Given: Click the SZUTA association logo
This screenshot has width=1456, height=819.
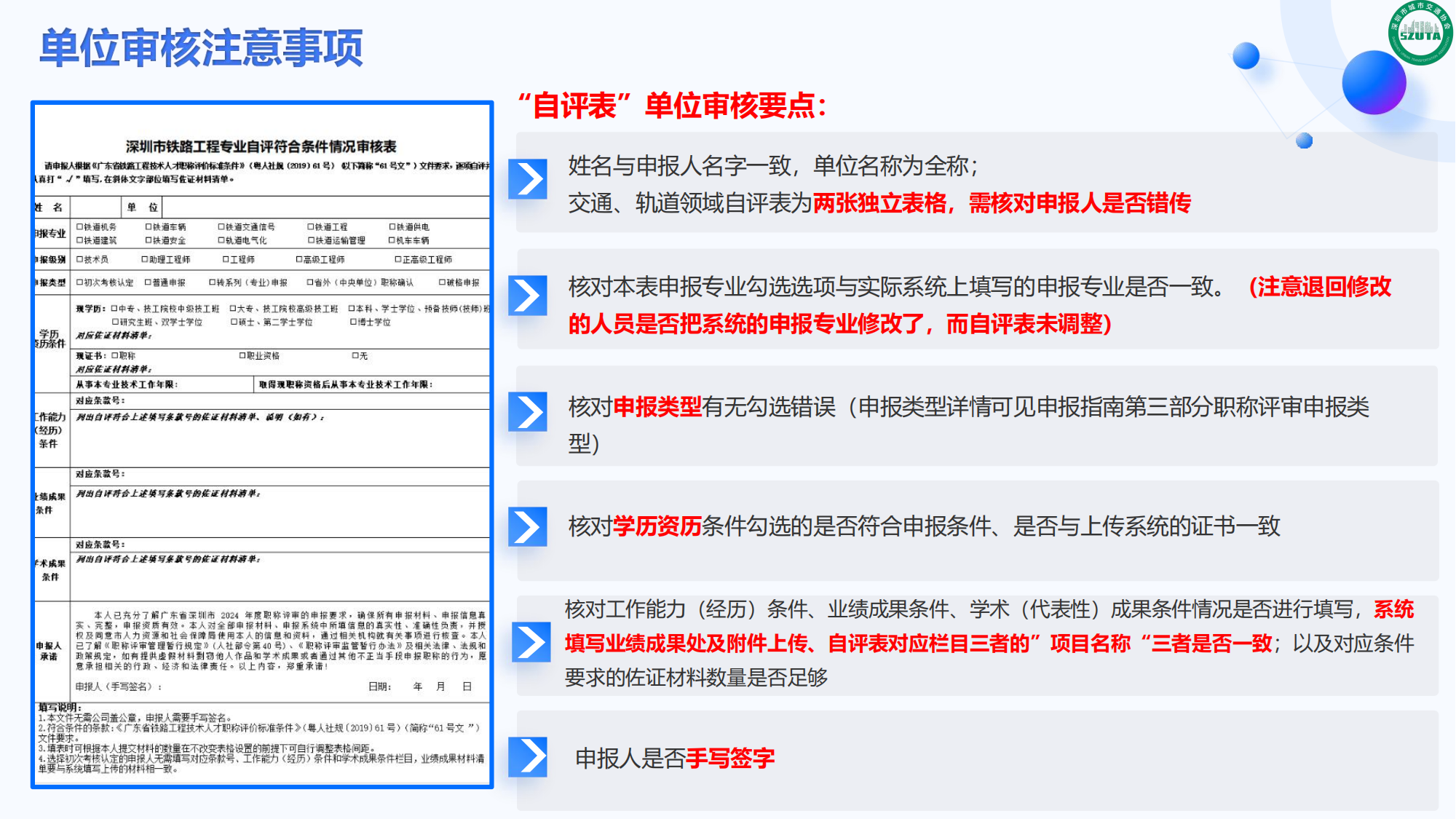Looking at the screenshot, I should click(1420, 32).
